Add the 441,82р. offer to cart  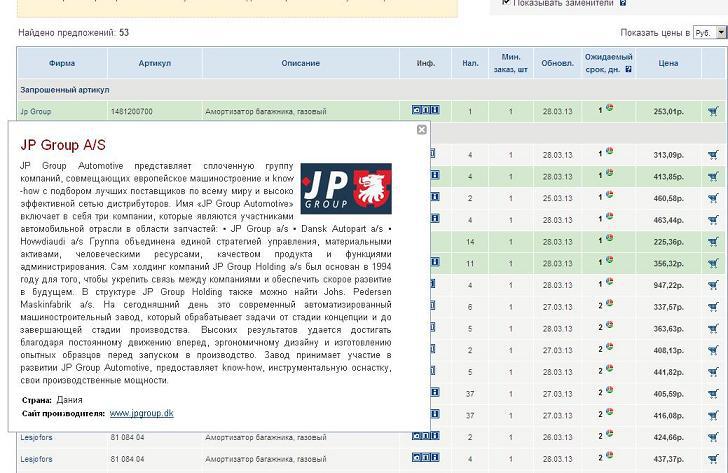713,372
